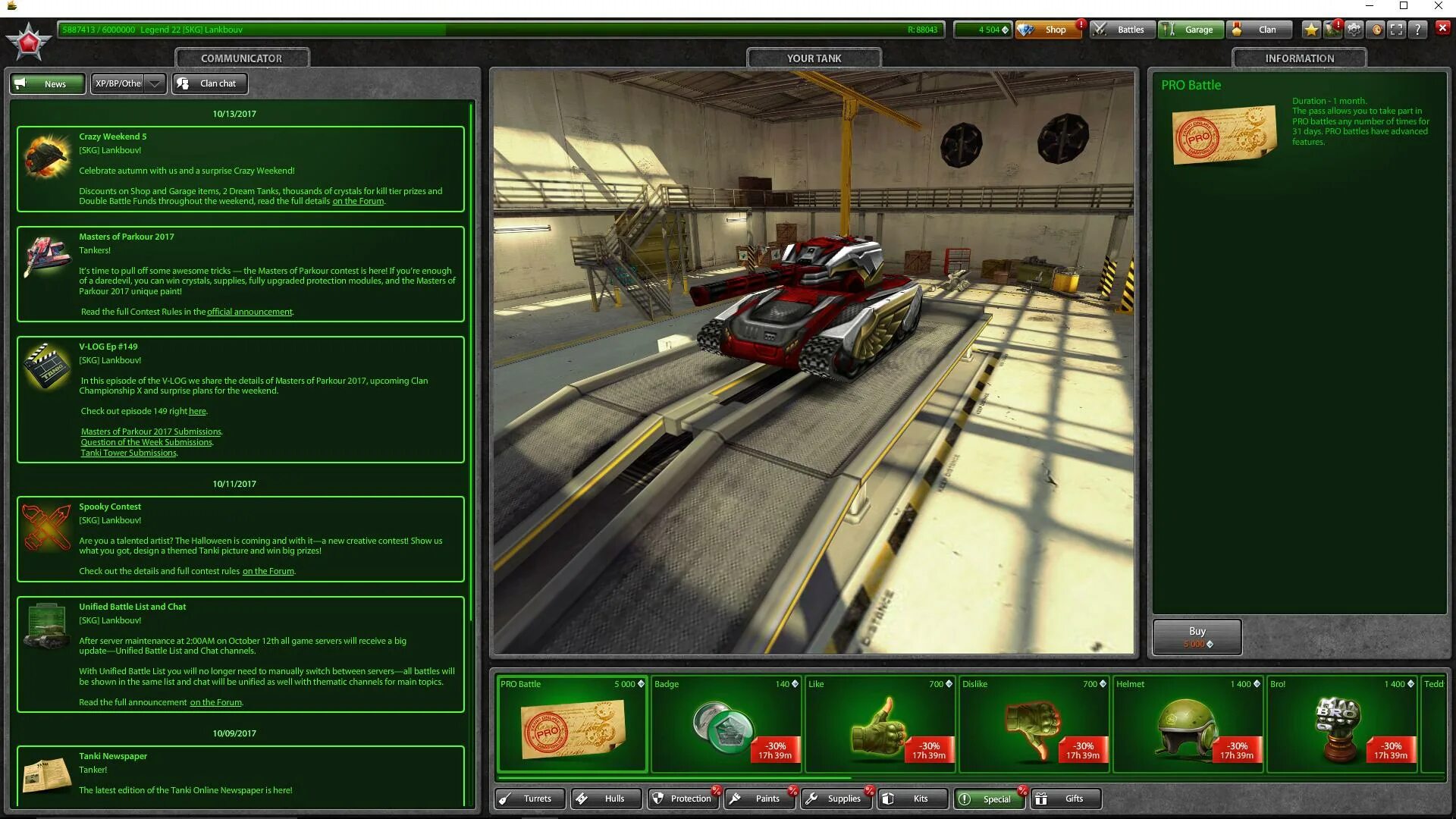
Task: Click the -30% discount badge on Bro!
Action: [x=1391, y=750]
